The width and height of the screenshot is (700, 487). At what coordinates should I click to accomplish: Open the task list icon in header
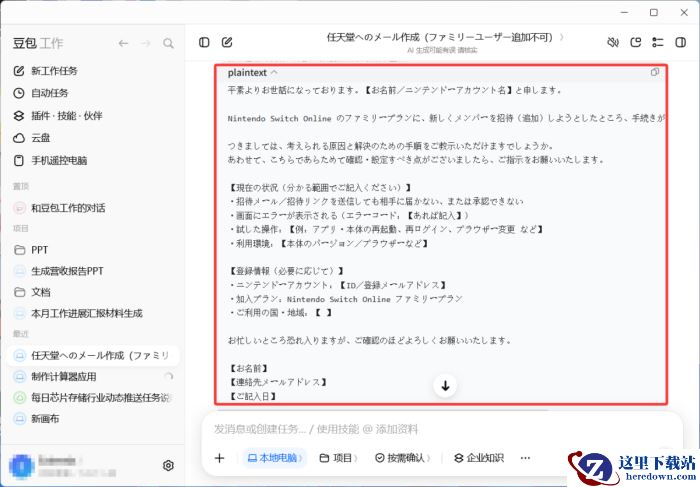(658, 42)
